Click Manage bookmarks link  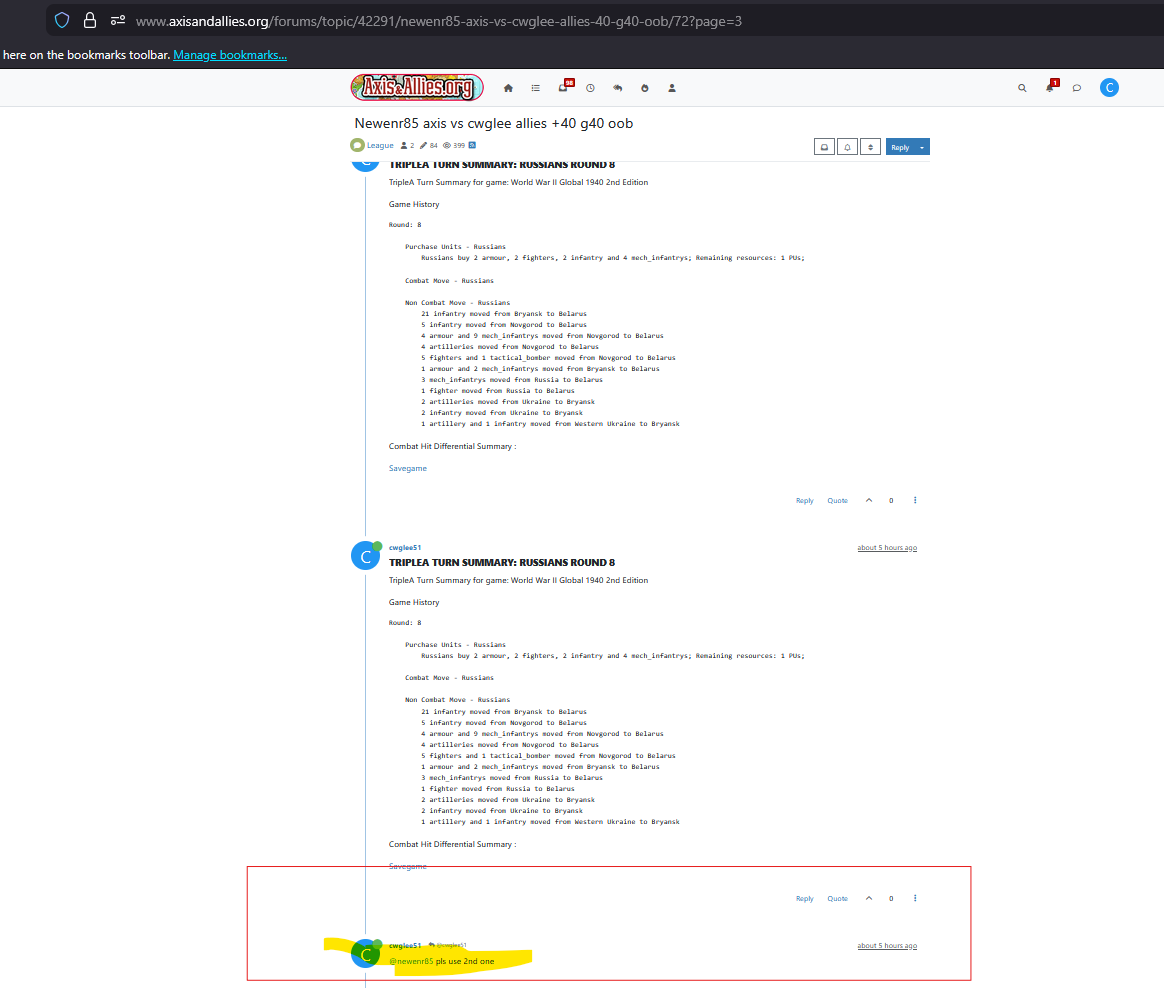[x=230, y=55]
